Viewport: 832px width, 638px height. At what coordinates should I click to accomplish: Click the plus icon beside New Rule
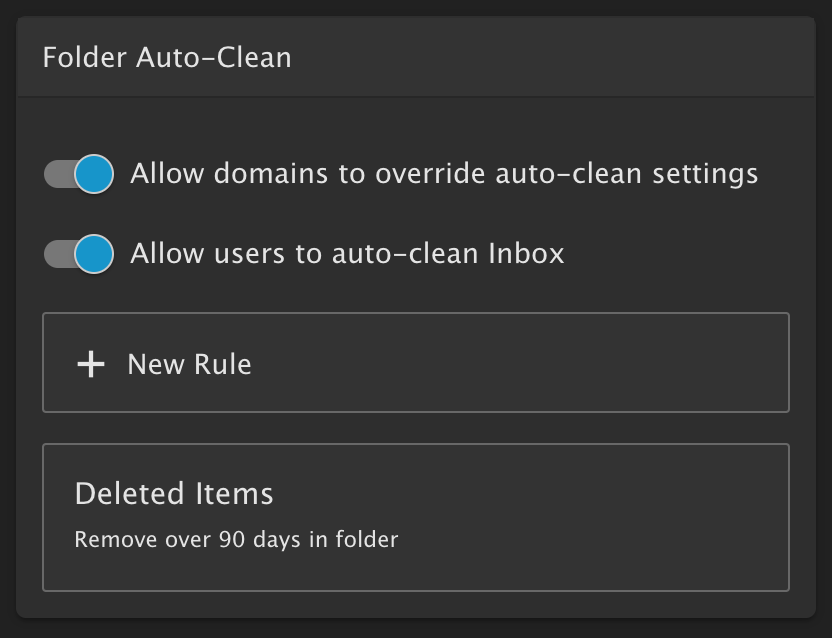(91, 364)
